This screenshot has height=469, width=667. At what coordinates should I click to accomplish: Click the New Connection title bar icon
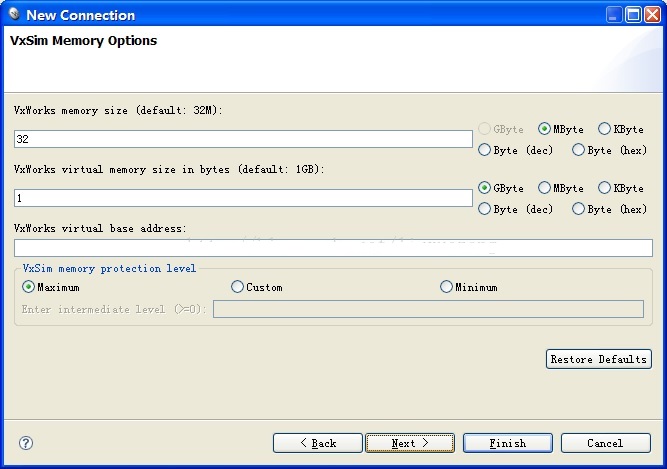pos(14,14)
